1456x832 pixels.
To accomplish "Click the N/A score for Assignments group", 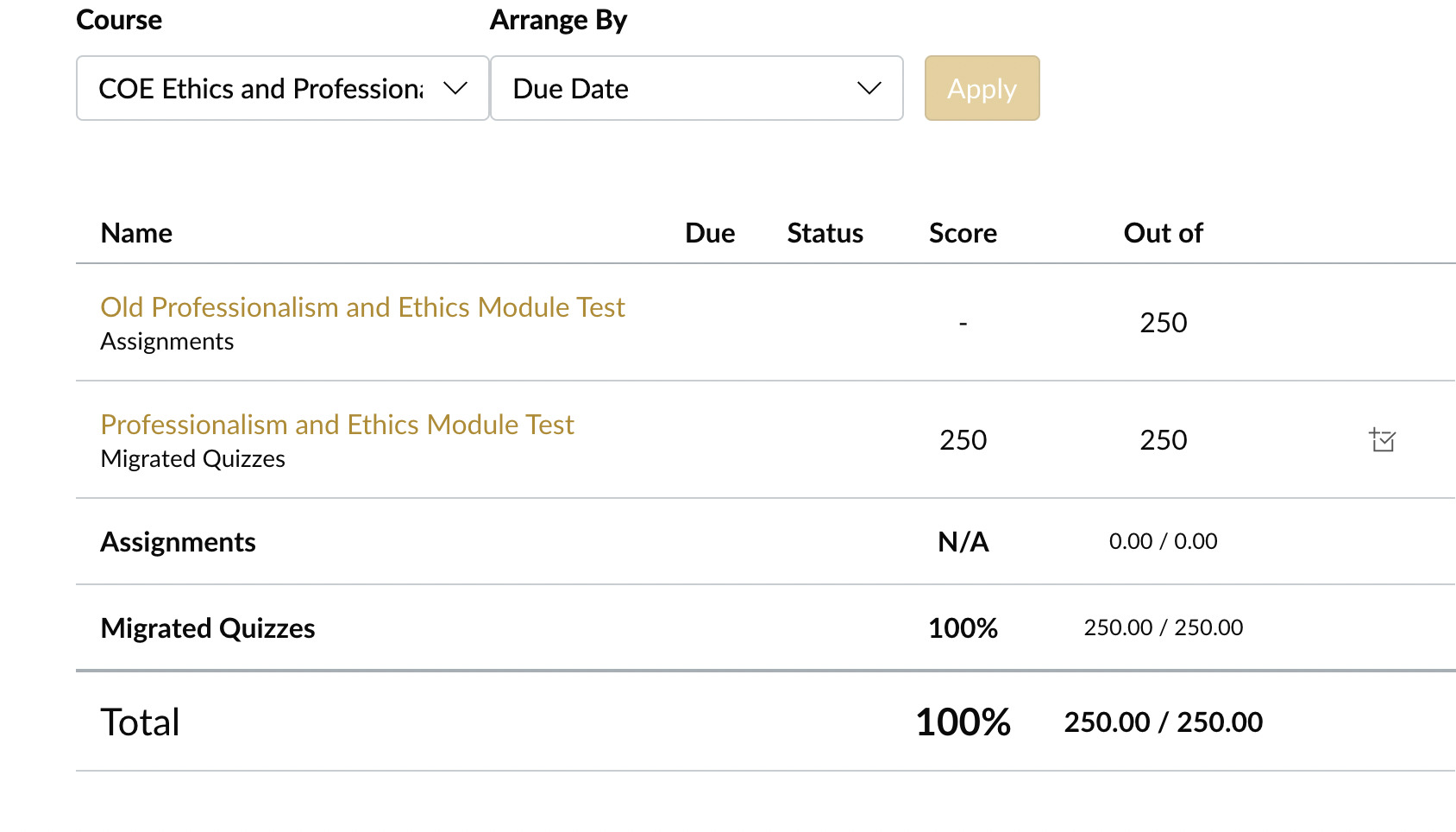I will click(x=963, y=542).
